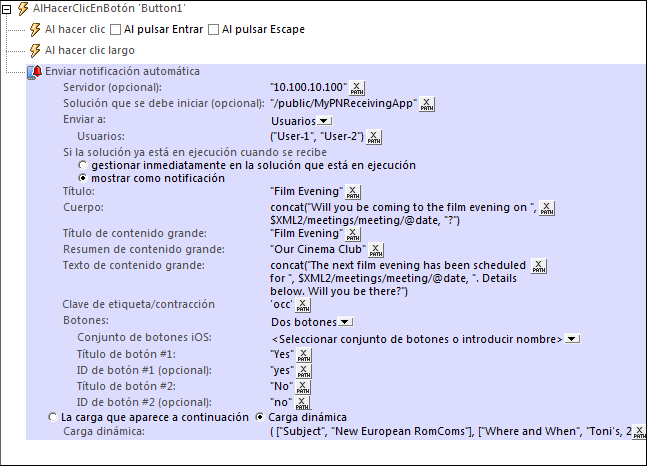647x466 pixels.
Task: Click the Enviar notificación automática bell icon
Action: click(35, 72)
